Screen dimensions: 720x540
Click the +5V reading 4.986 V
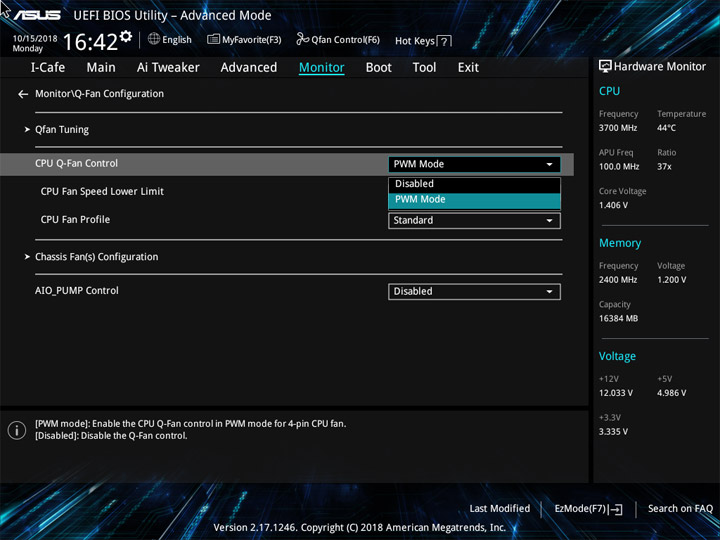click(671, 393)
